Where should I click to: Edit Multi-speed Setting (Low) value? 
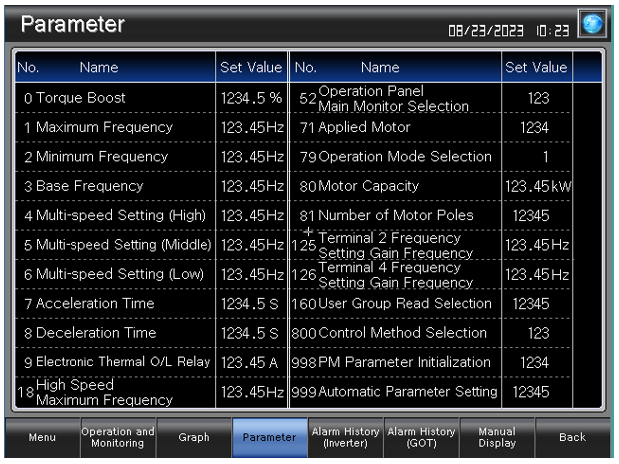[x=251, y=274]
